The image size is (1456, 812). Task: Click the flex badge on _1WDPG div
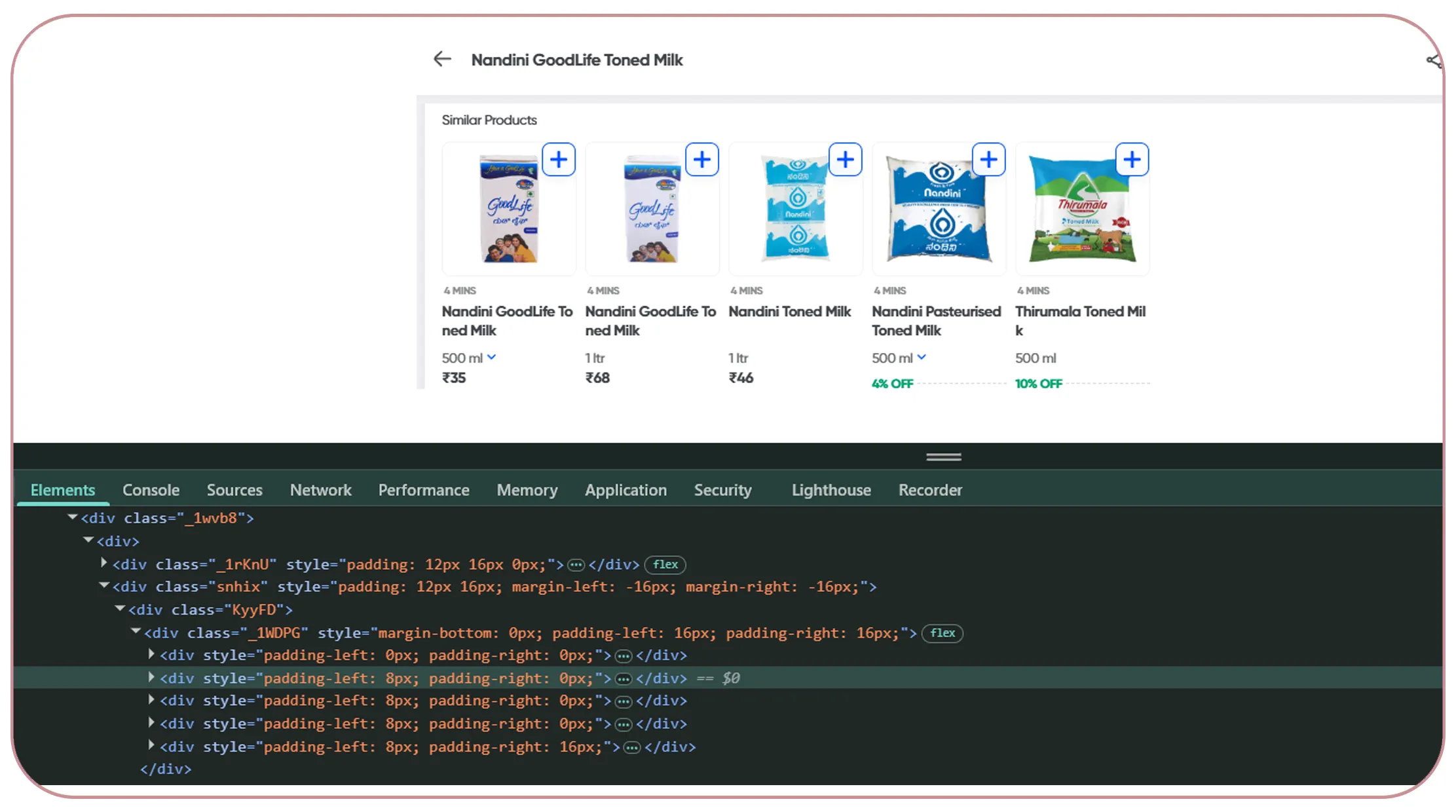[943, 633]
